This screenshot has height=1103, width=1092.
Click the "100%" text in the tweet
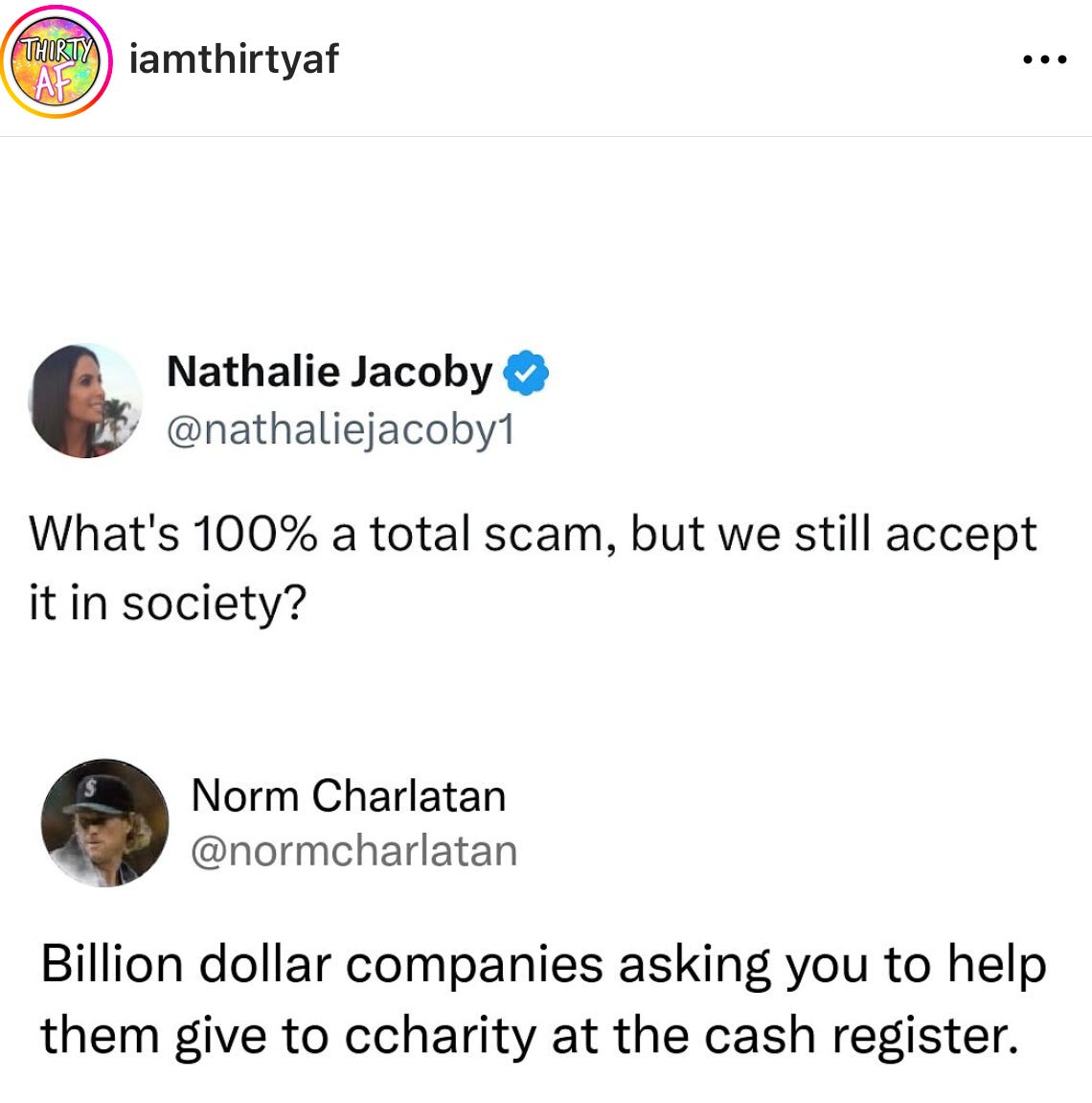pyautogui.click(x=255, y=534)
